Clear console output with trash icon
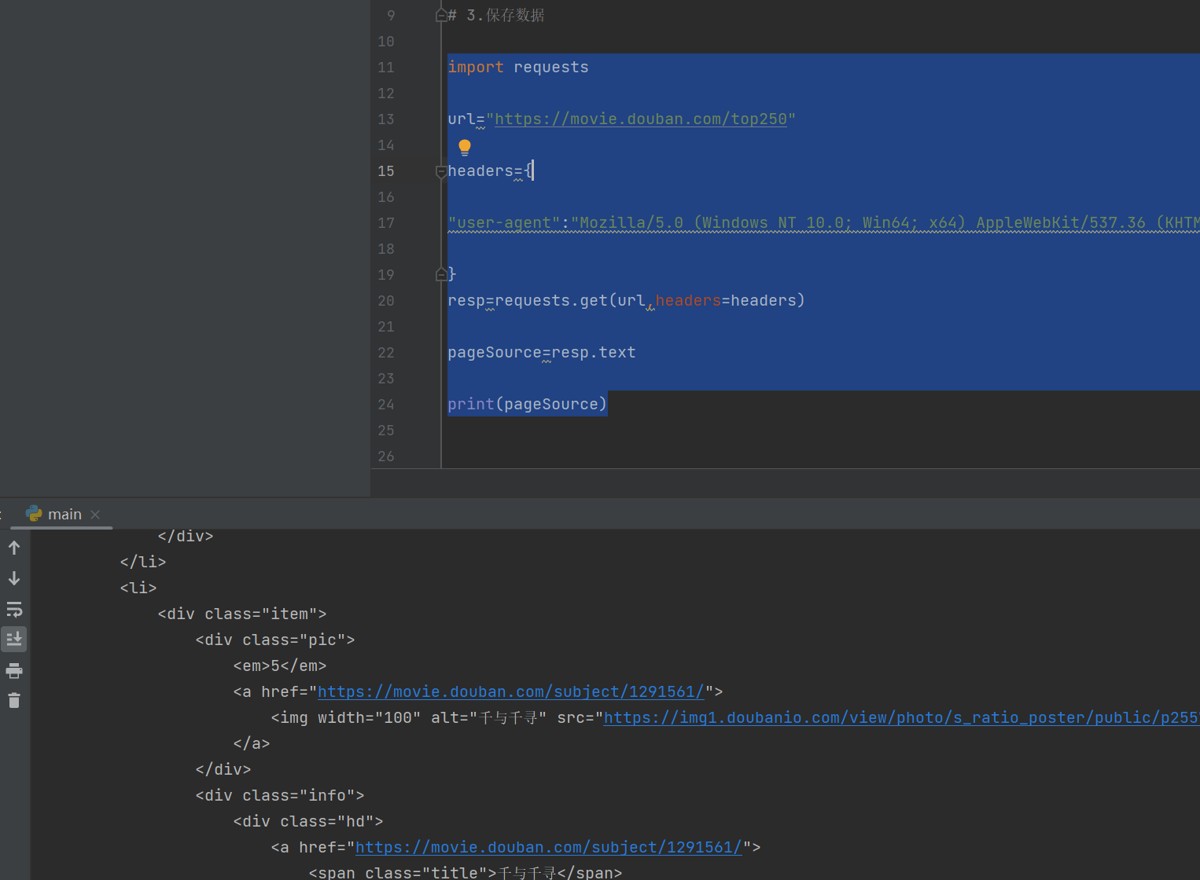Image resolution: width=1200 pixels, height=880 pixels. click(14, 700)
